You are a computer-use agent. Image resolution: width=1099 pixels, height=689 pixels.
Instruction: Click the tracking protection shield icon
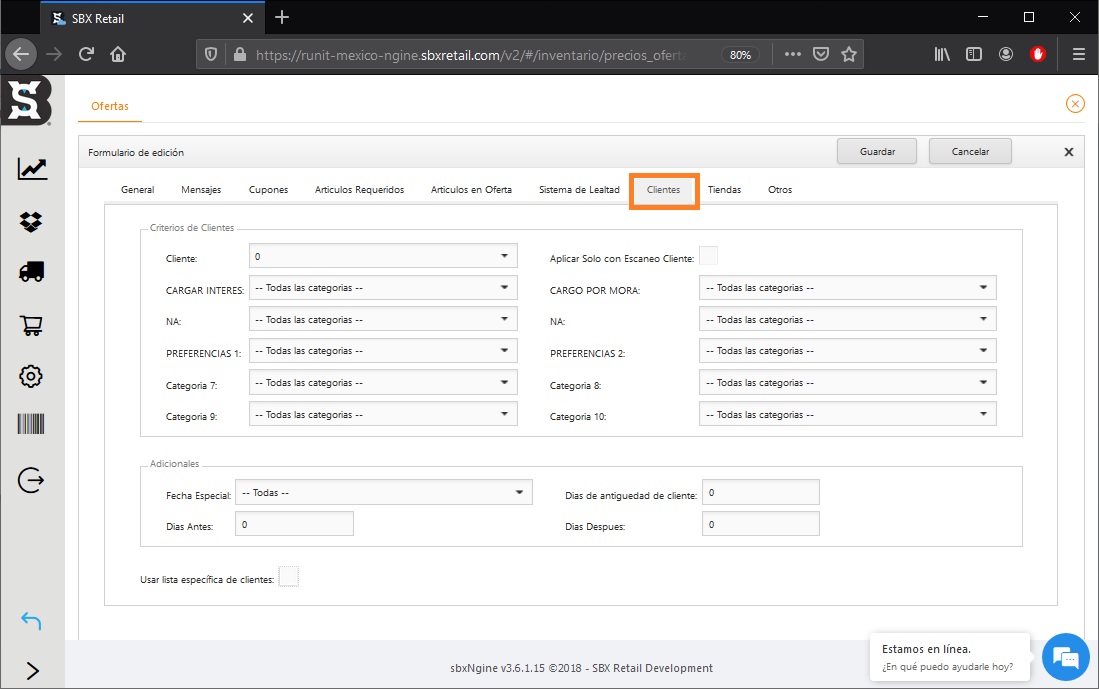pyautogui.click(x=211, y=54)
